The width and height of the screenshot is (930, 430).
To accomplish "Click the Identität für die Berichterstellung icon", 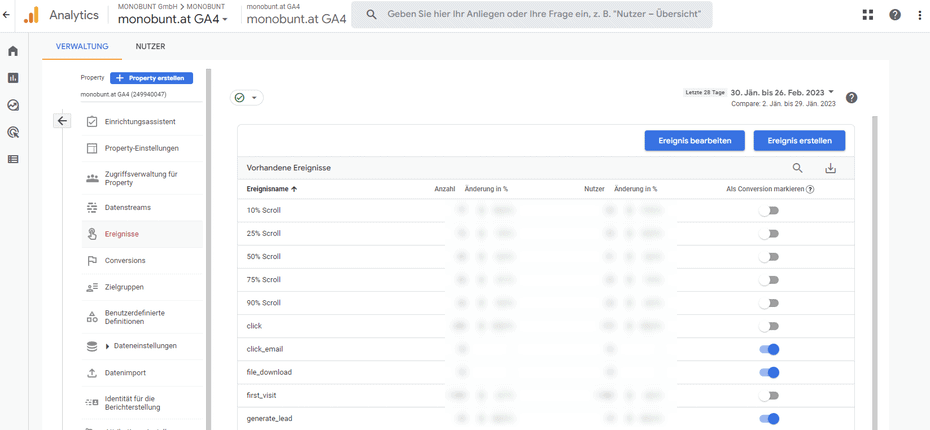I will tap(92, 403).
